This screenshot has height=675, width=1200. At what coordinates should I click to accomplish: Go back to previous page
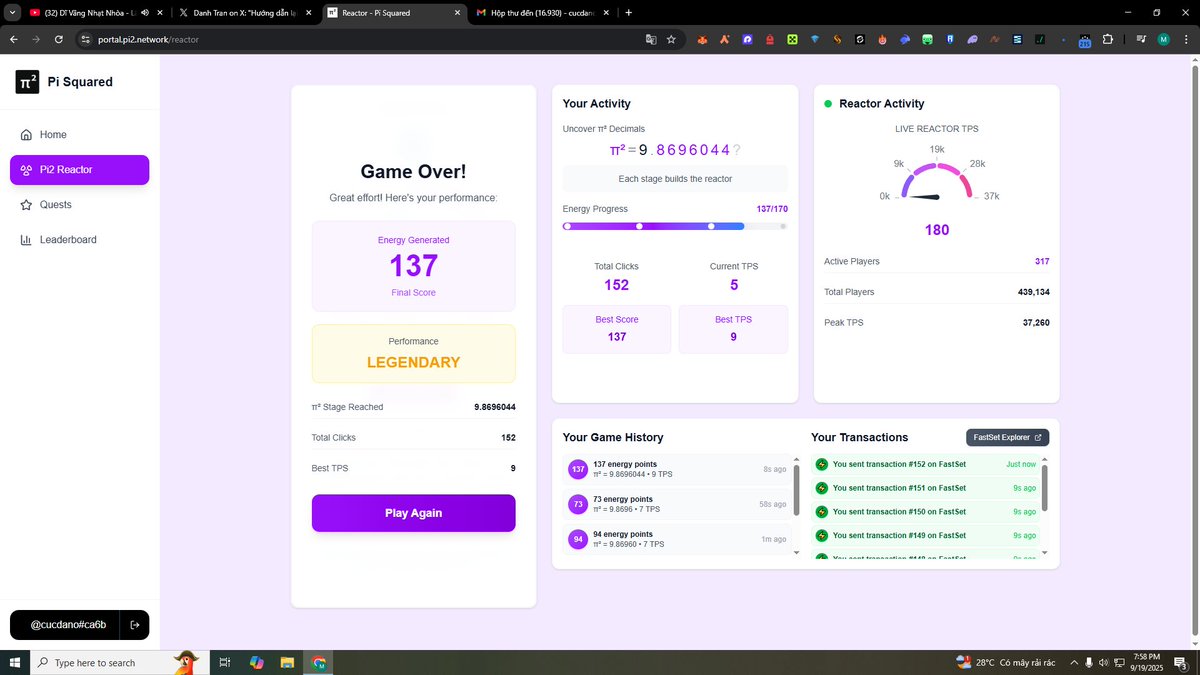14,39
